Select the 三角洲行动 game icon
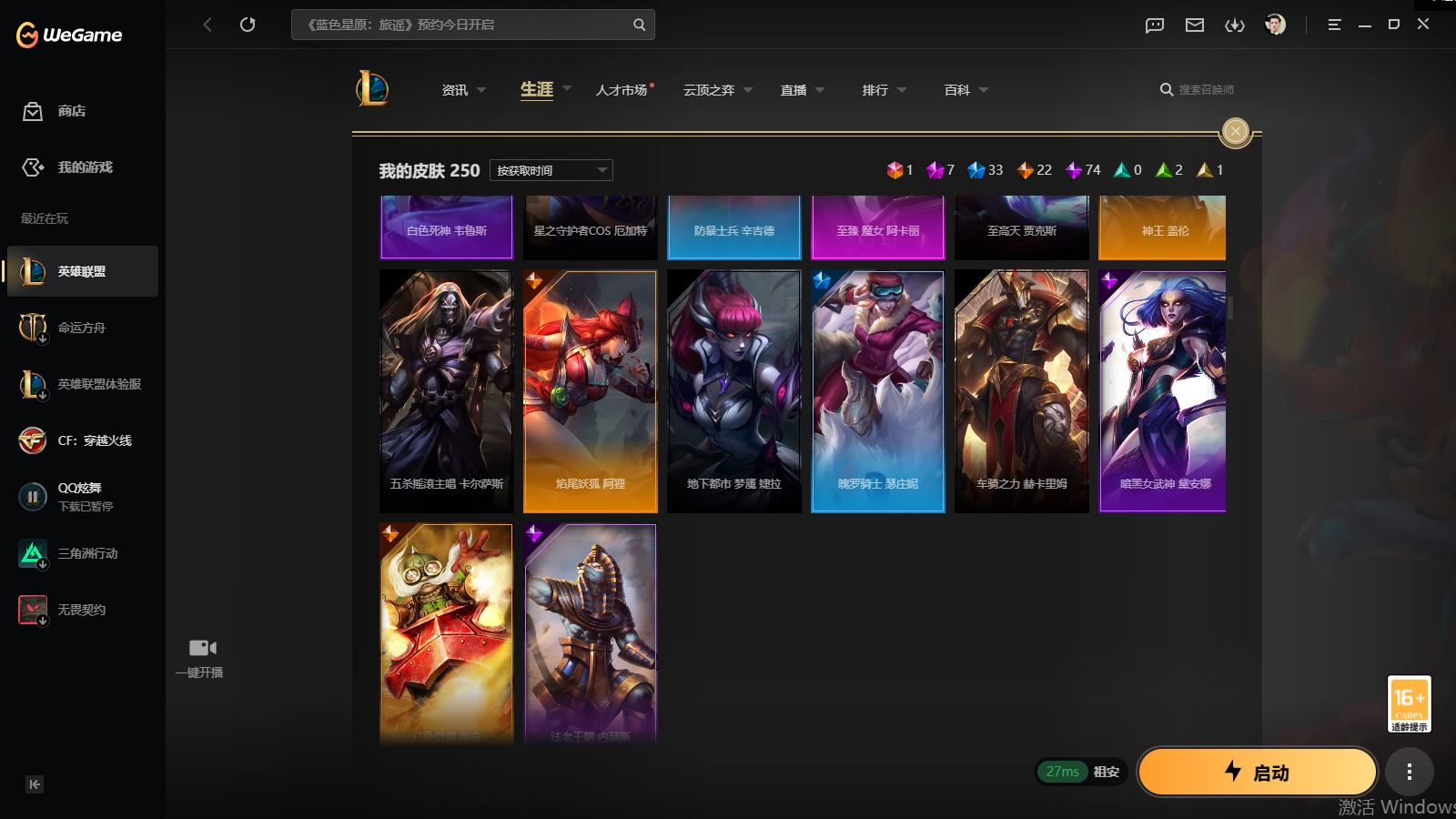The height and width of the screenshot is (819, 1456). 33,553
